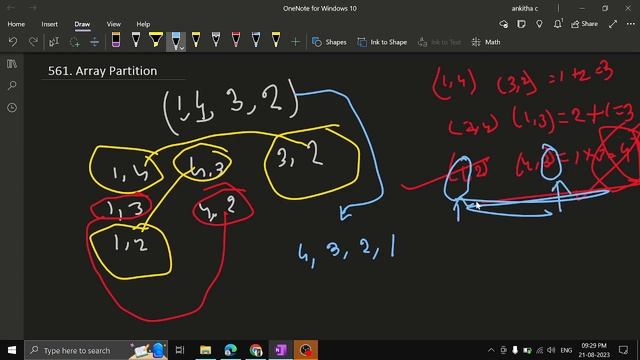Open the selected blue pen options arrow
This screenshot has height=360, width=640.
coord(182,47)
